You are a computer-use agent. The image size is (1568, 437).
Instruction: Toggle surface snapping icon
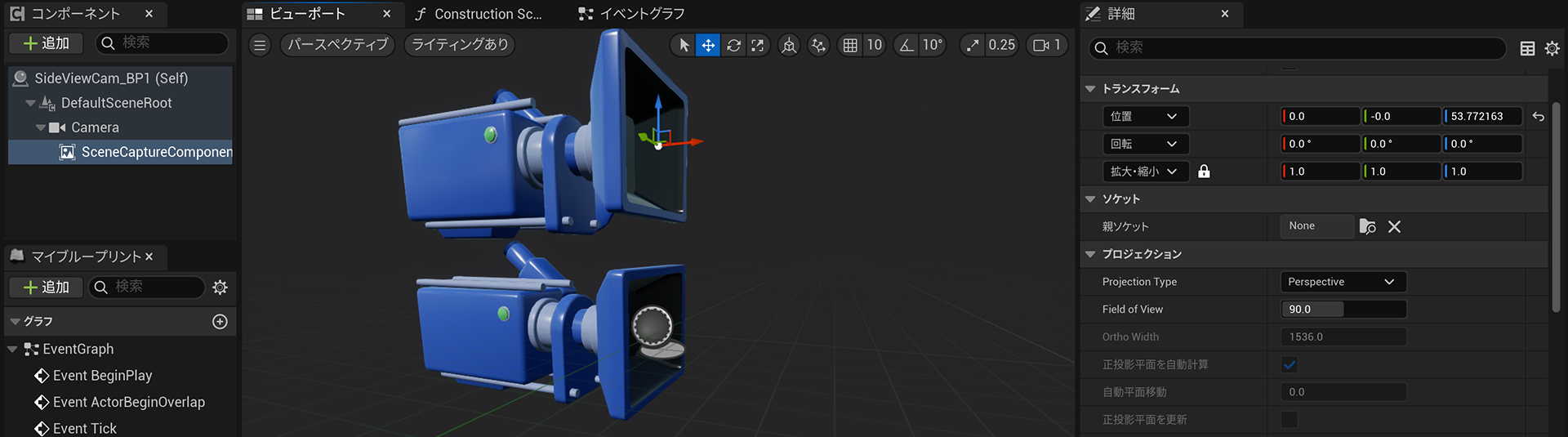point(818,45)
